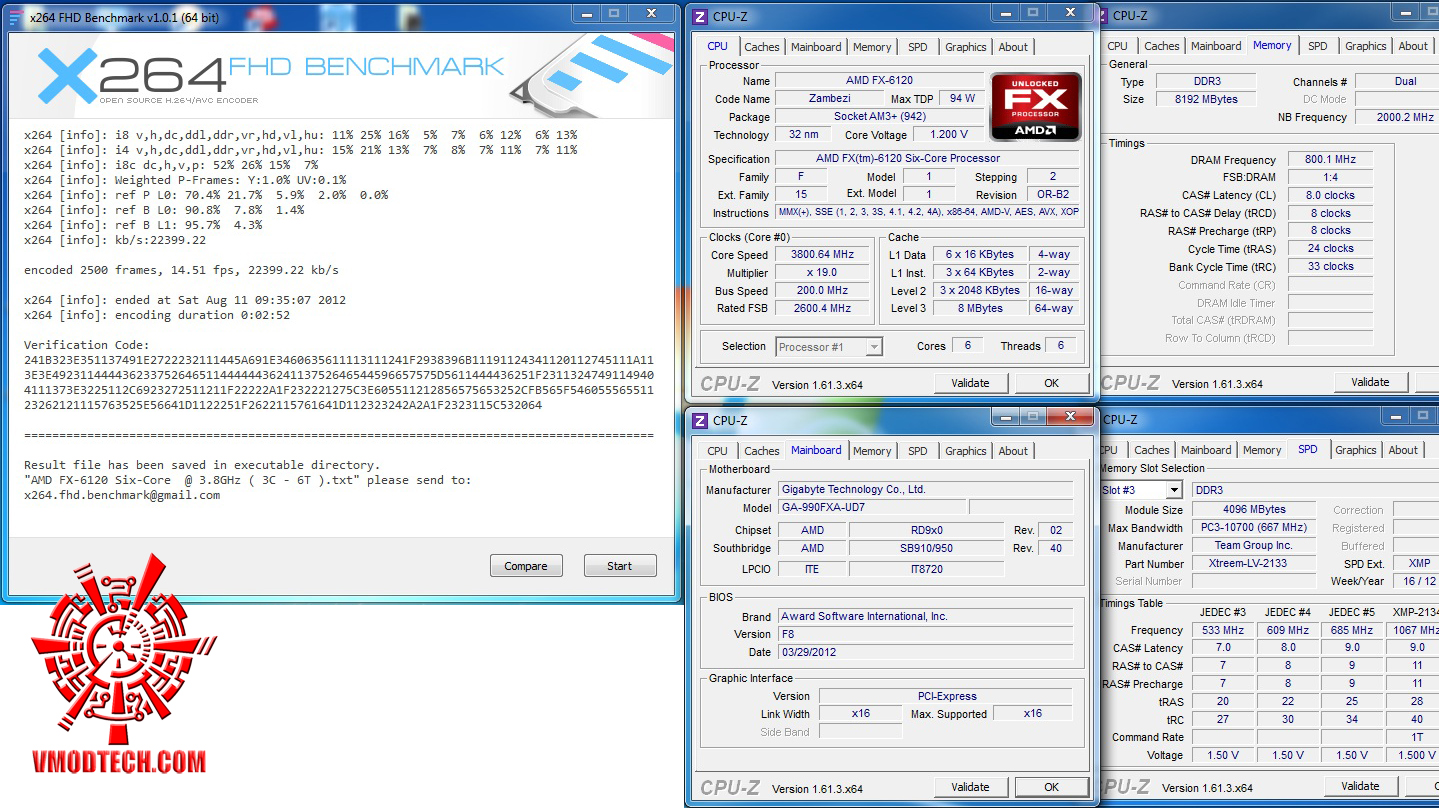The image size is (1439, 808).
Task: Go to Memory tab in the SPD slot window
Action: [1262, 450]
